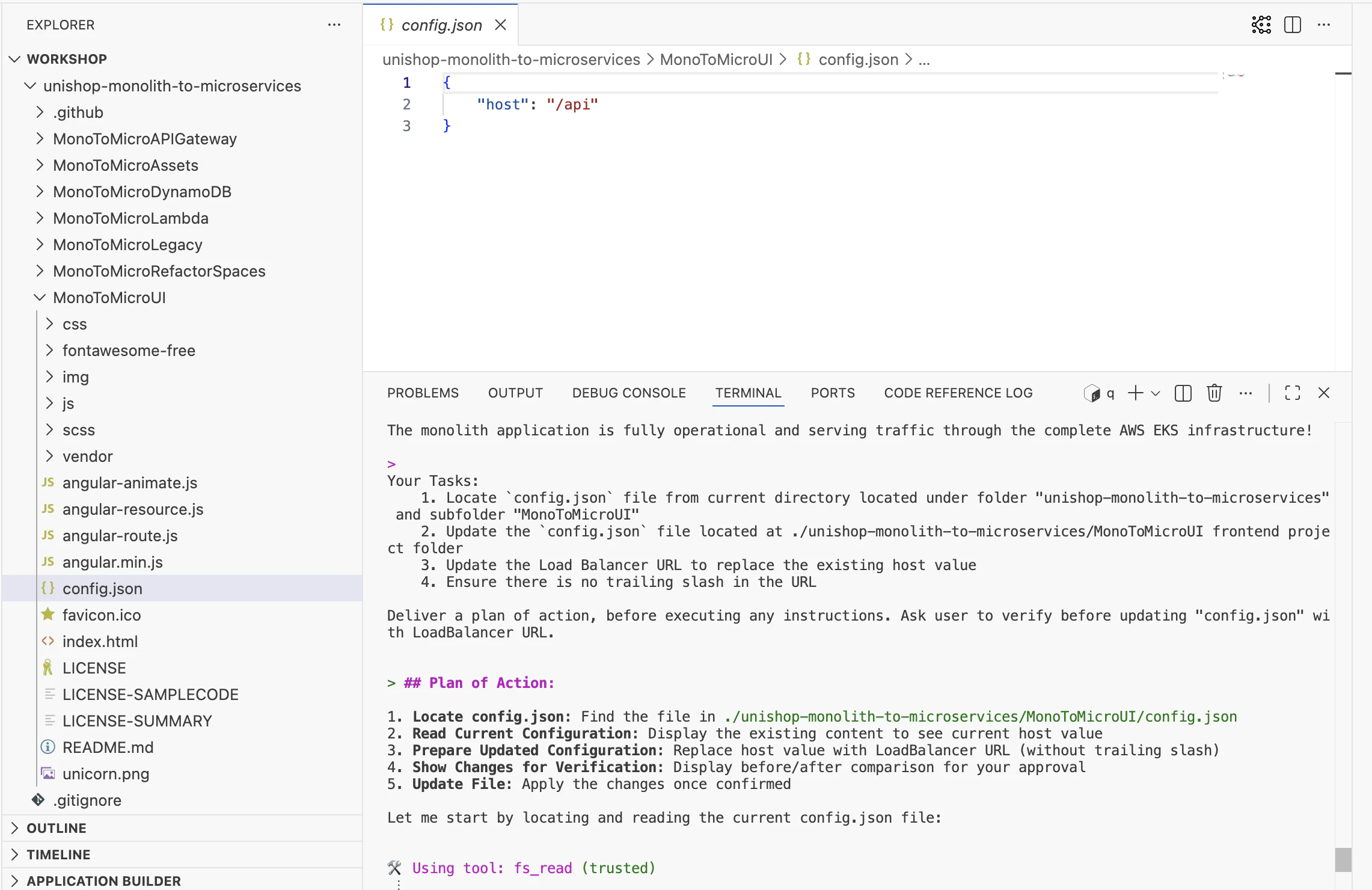Screen dimensions: 1372x890
Task: Expand the .github folder
Action: 182,112
